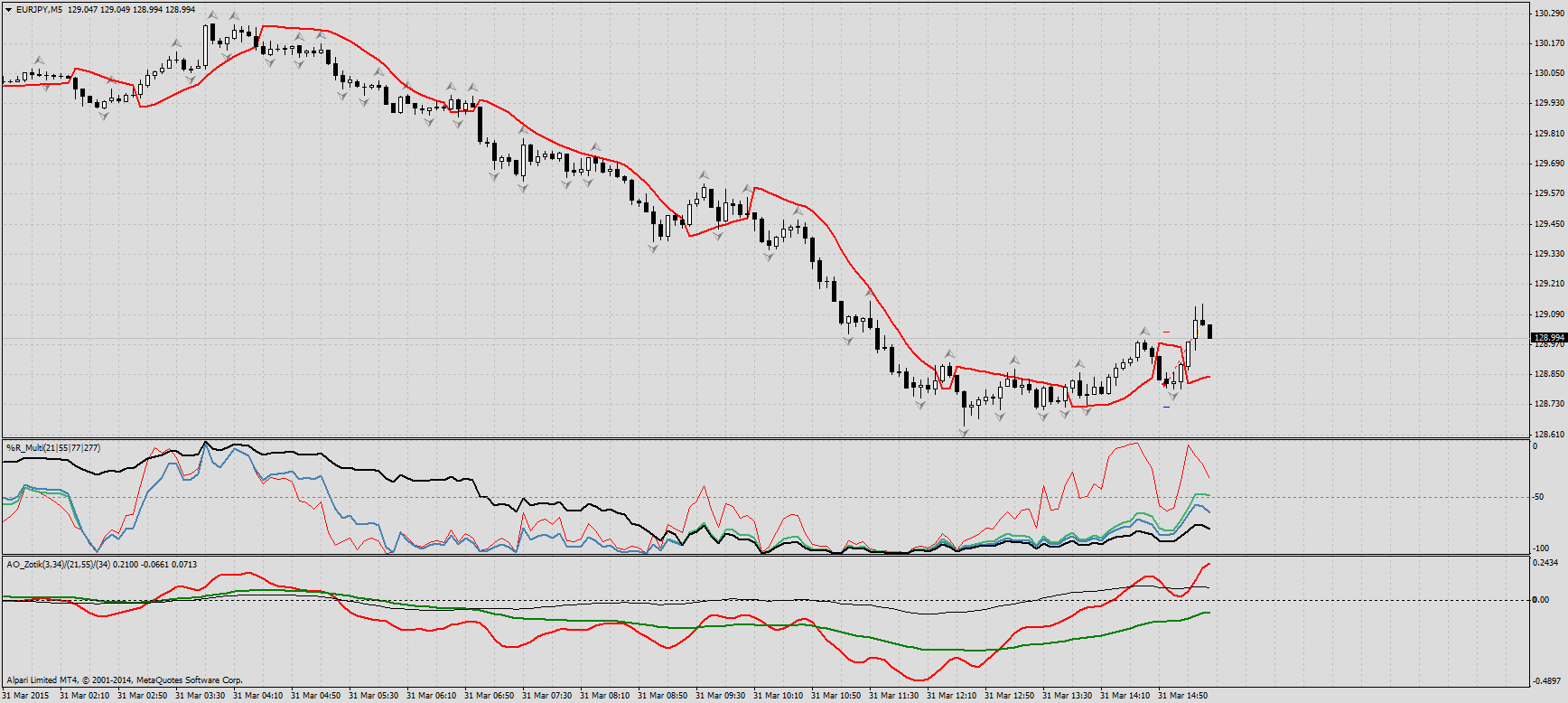The width and height of the screenshot is (1568, 703).
Task: Click the 129.690 price scale label
Action: click(x=1549, y=164)
